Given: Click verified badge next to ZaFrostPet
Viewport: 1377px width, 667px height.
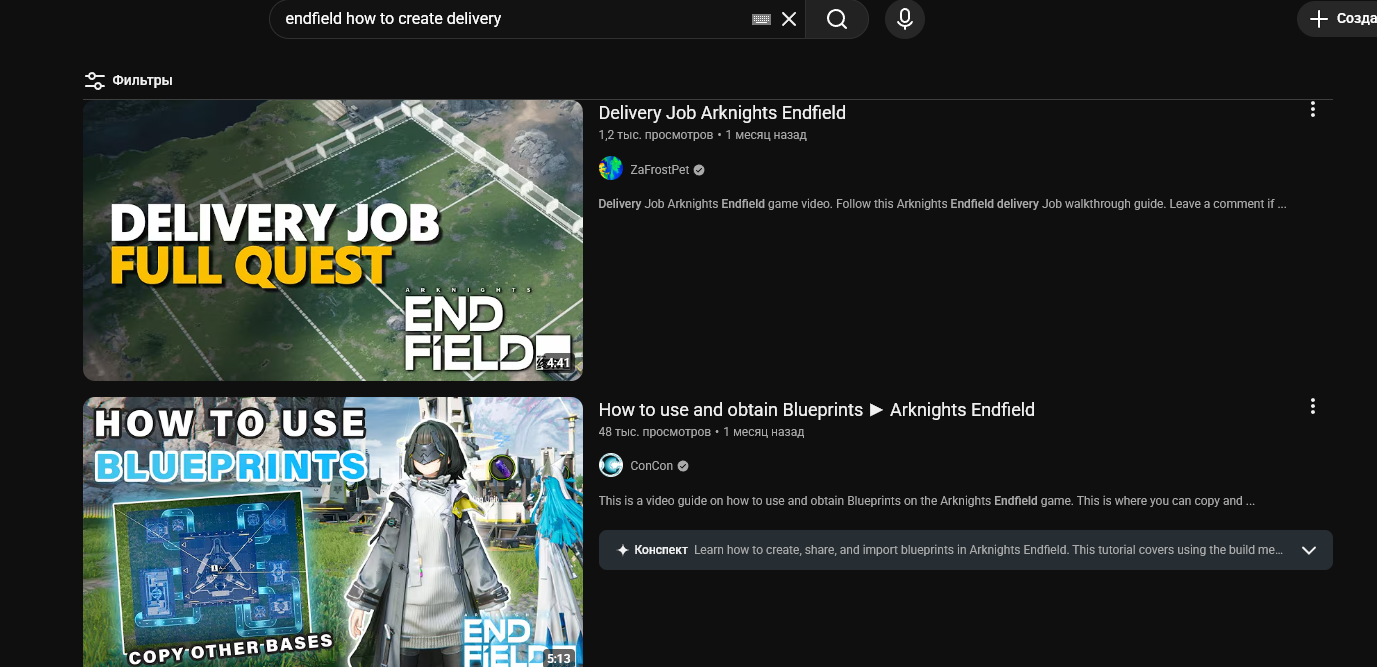Looking at the screenshot, I should click(x=699, y=170).
